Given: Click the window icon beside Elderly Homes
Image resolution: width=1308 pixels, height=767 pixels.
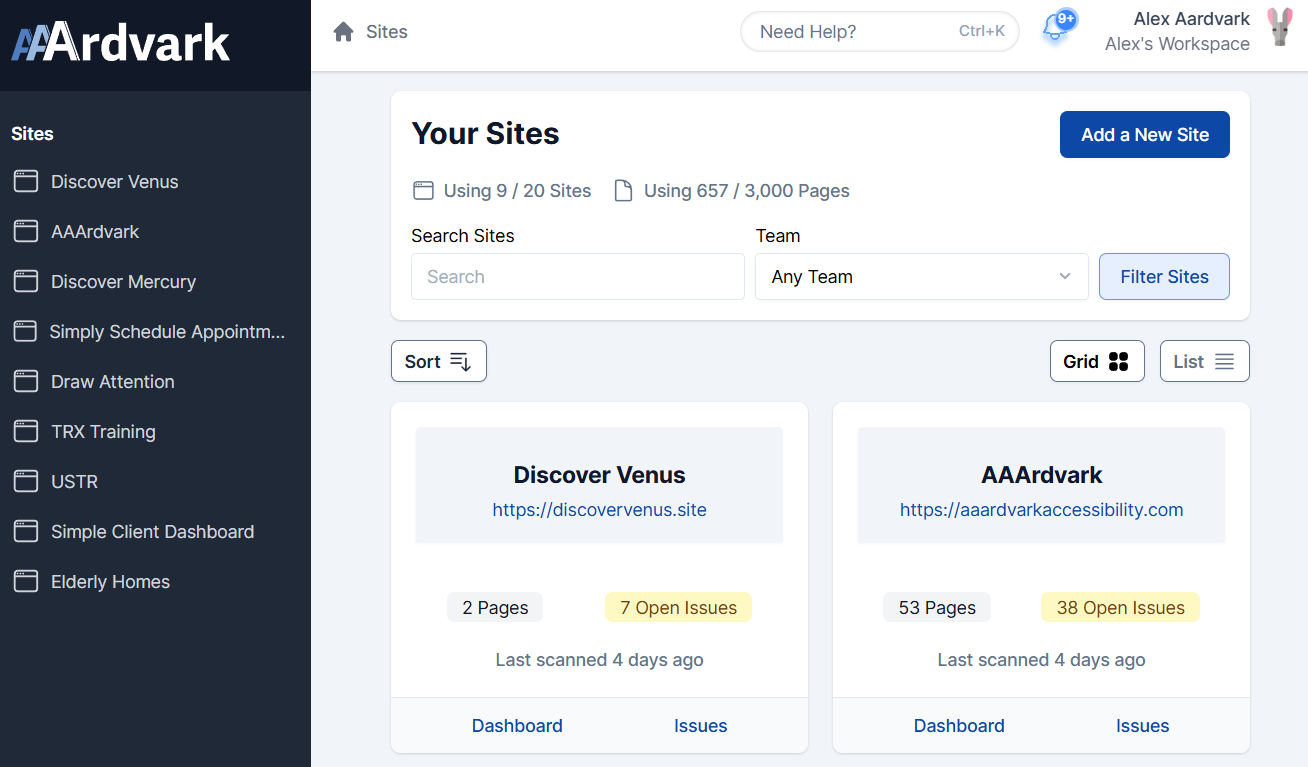Looking at the screenshot, I should pyautogui.click(x=26, y=582).
